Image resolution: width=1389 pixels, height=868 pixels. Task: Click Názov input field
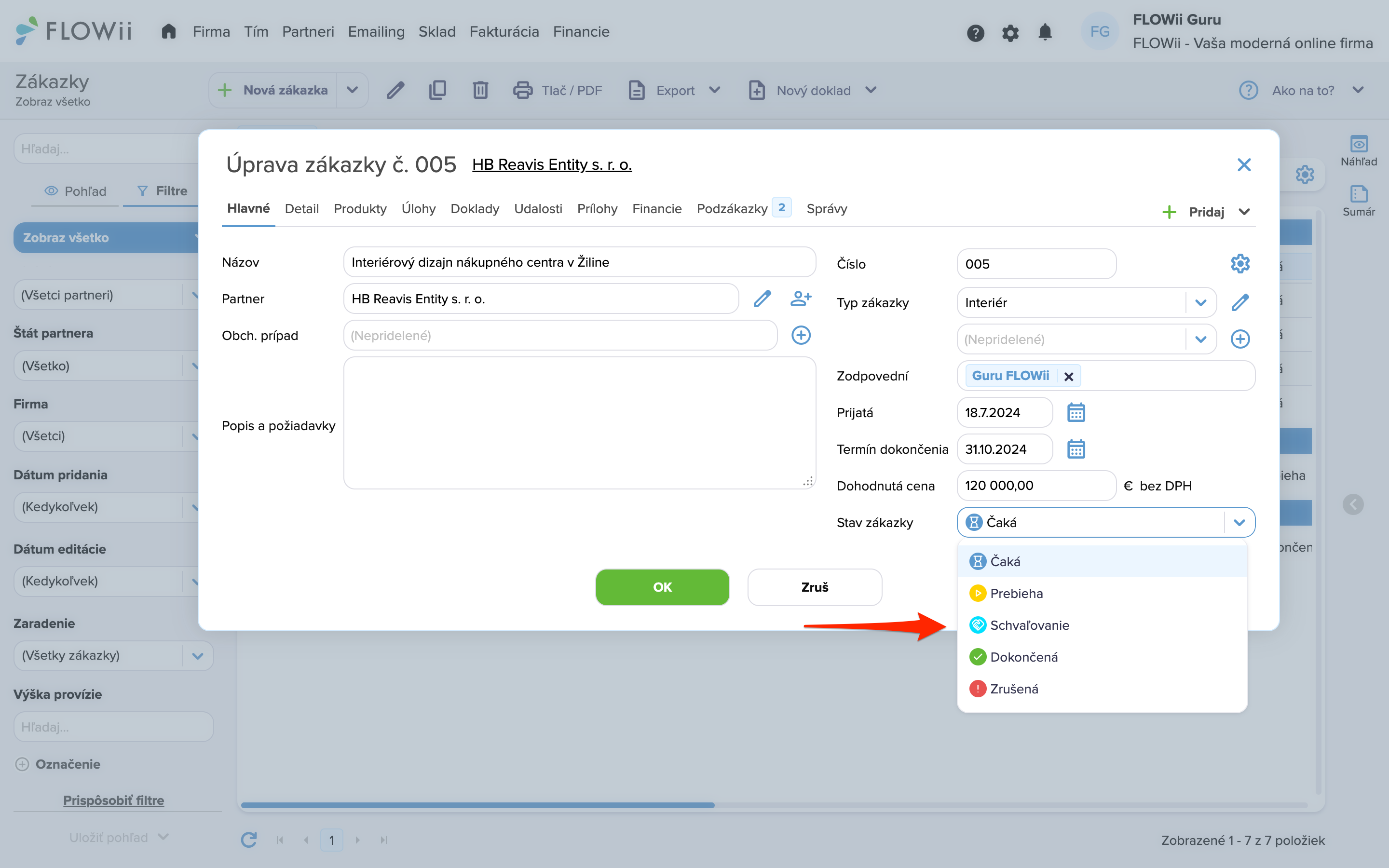(579, 262)
